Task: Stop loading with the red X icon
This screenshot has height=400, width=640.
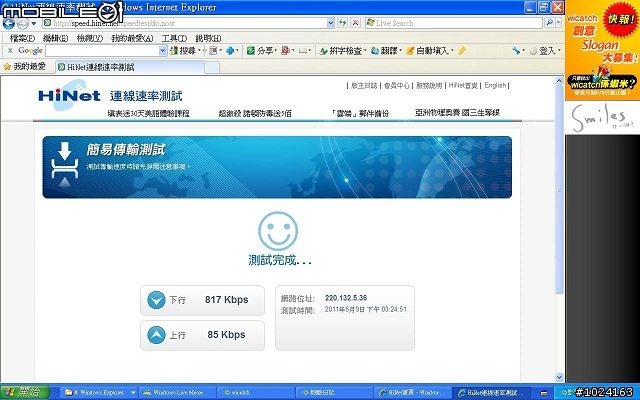Action: click(x=356, y=23)
